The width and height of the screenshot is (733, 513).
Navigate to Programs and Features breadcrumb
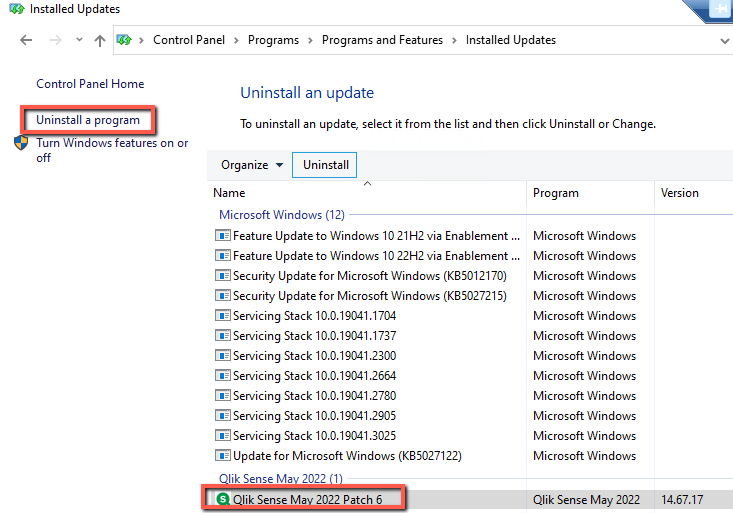point(382,40)
